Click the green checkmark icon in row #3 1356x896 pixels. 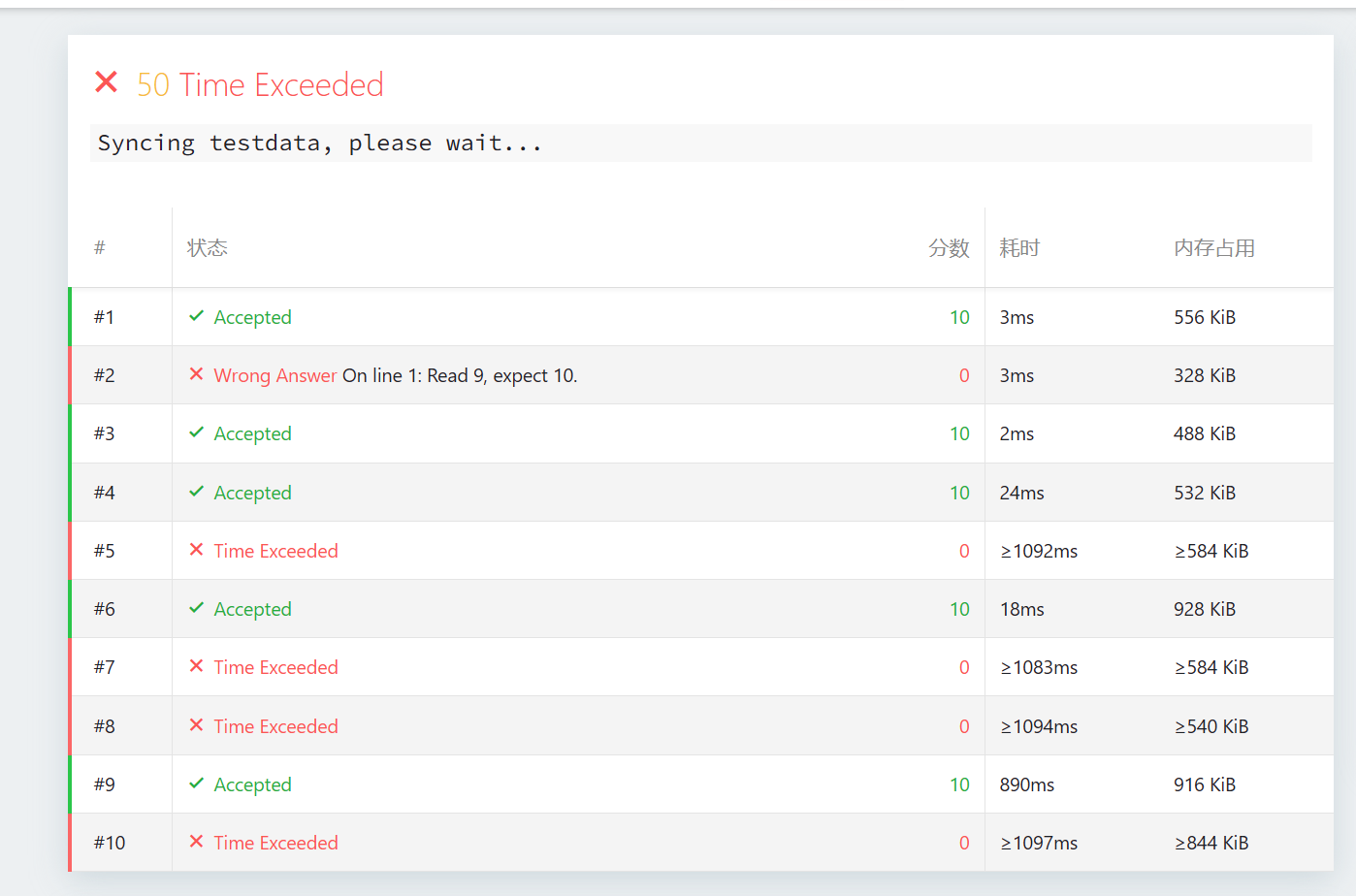pyautogui.click(x=197, y=432)
